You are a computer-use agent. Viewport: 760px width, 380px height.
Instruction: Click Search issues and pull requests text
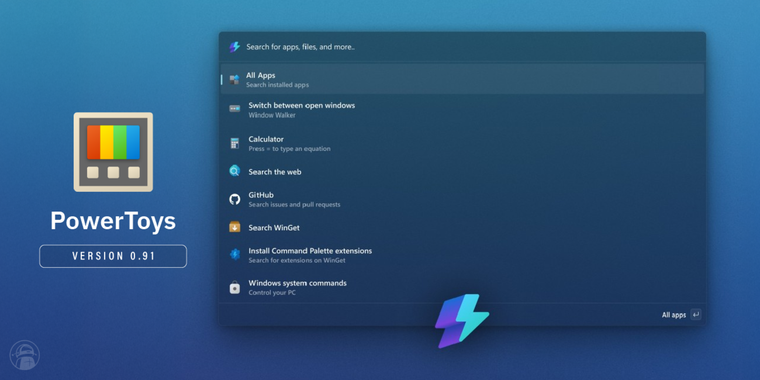click(x=294, y=205)
